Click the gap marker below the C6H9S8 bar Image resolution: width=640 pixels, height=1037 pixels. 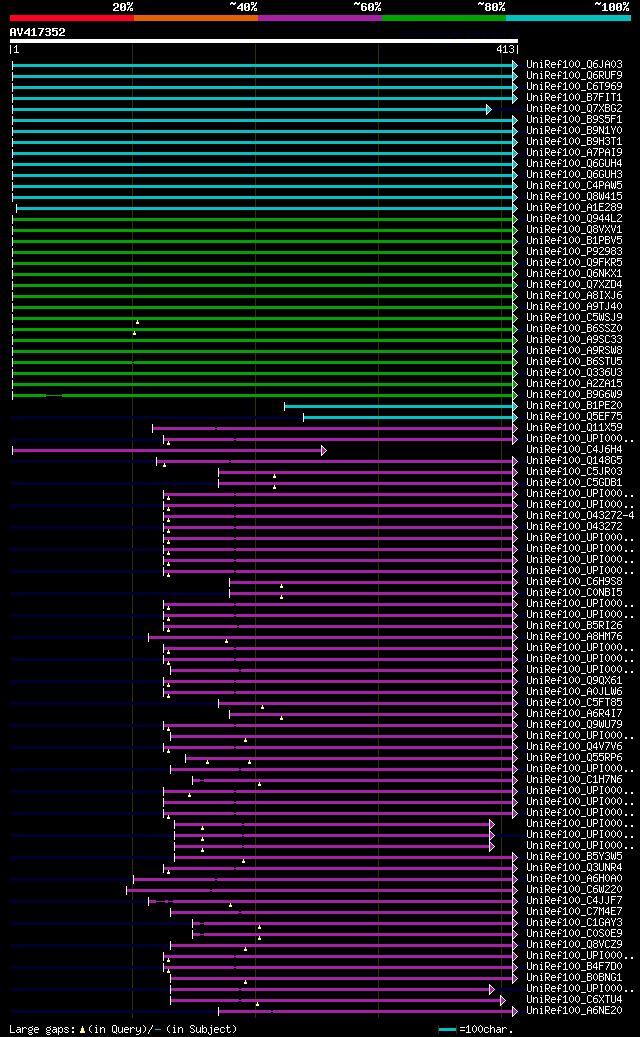[282, 586]
